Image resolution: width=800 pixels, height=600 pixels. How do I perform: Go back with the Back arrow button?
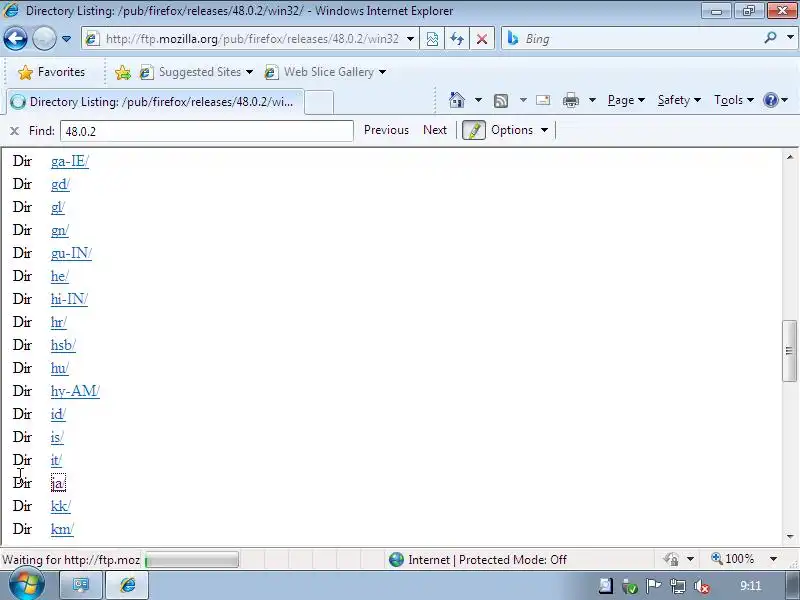(15, 39)
